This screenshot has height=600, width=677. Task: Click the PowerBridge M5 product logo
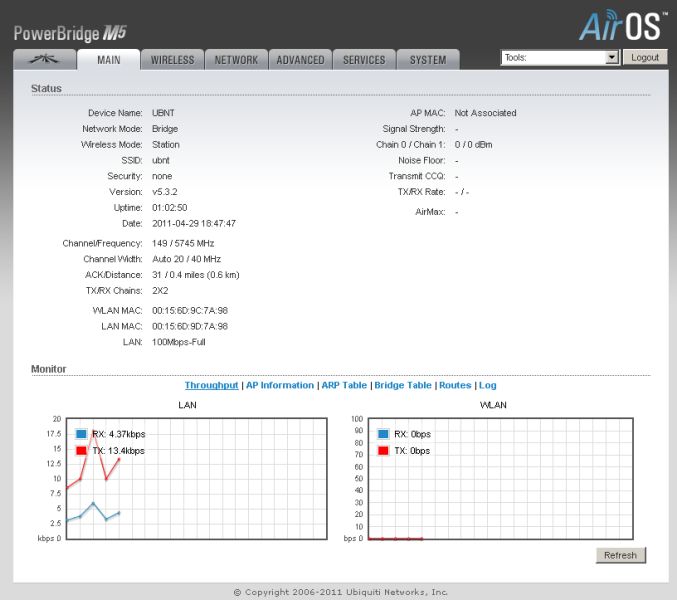tap(70, 33)
